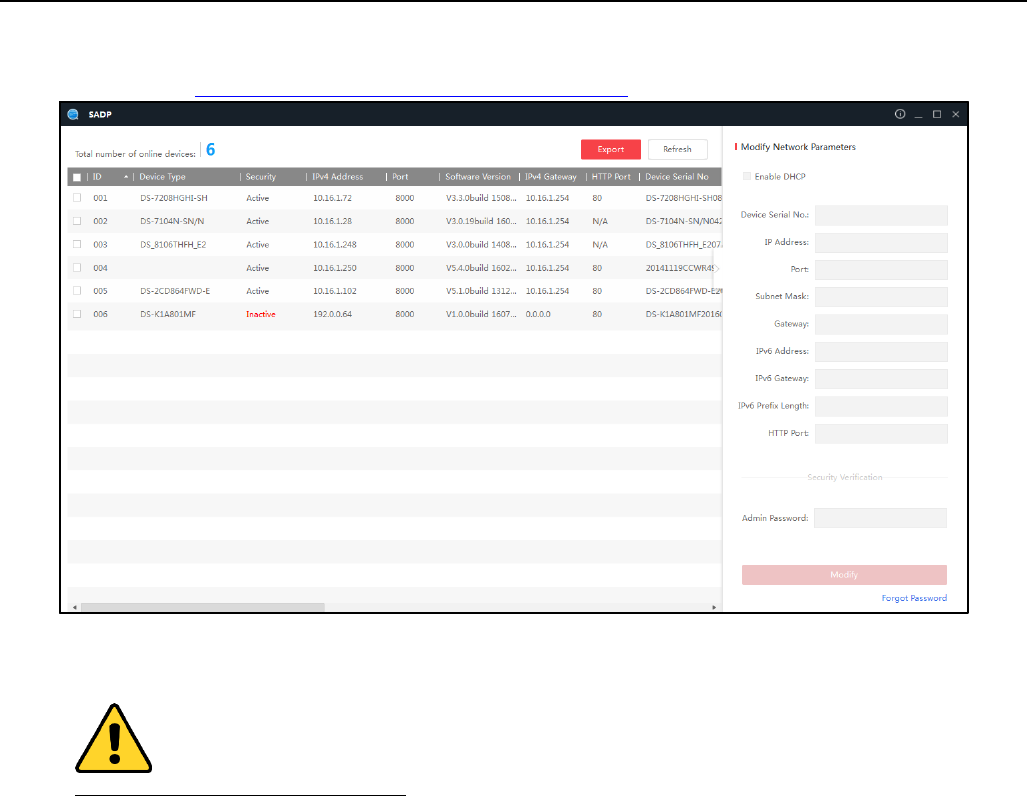Check the box for device 005
Viewport: 1027px width, 796px height.
click(x=77, y=291)
